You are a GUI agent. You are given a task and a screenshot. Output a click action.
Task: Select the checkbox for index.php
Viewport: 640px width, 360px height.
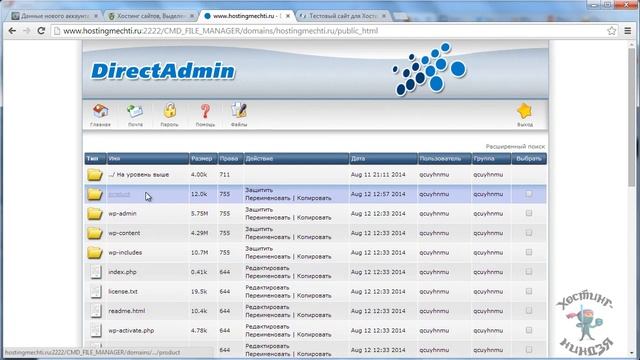click(x=529, y=272)
